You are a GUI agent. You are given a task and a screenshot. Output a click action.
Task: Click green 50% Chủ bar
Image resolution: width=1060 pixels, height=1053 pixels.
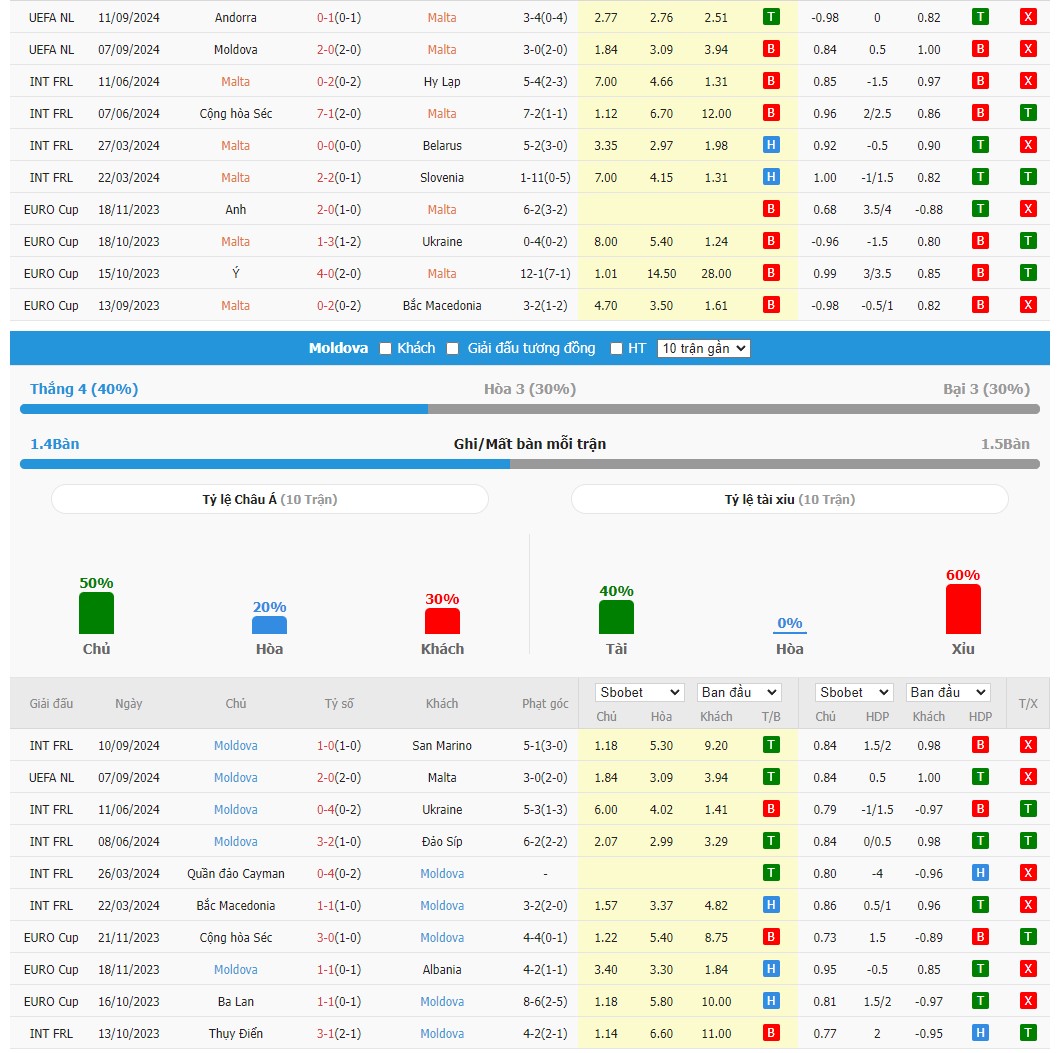(x=97, y=613)
